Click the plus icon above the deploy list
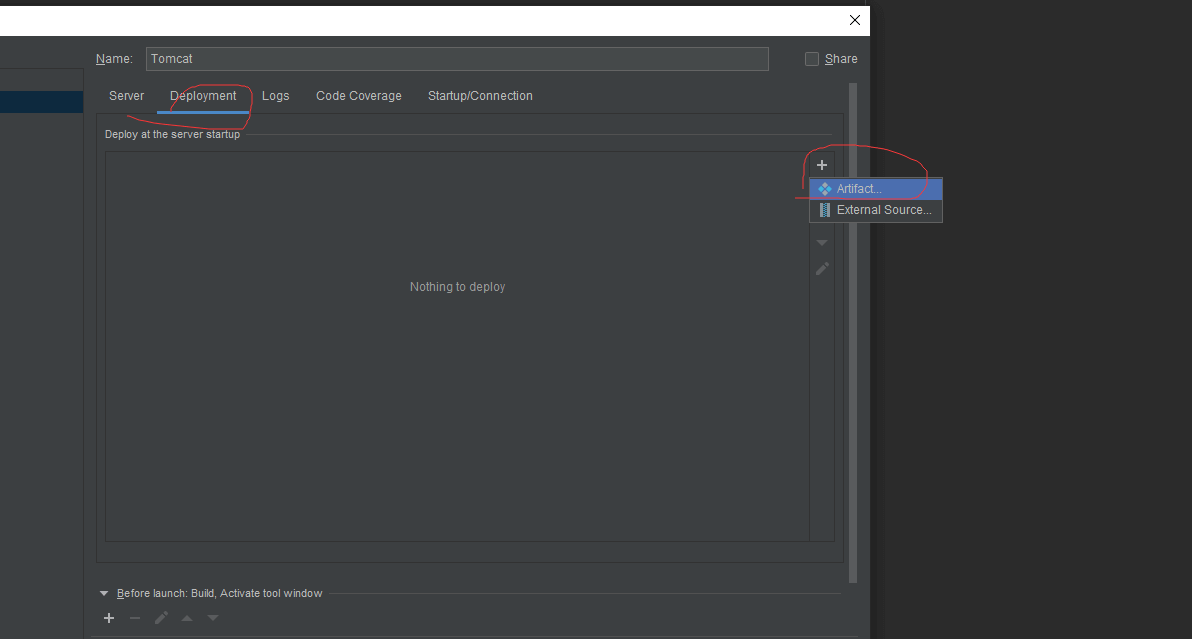Viewport: 1192px width, 639px height. pyautogui.click(x=822, y=165)
